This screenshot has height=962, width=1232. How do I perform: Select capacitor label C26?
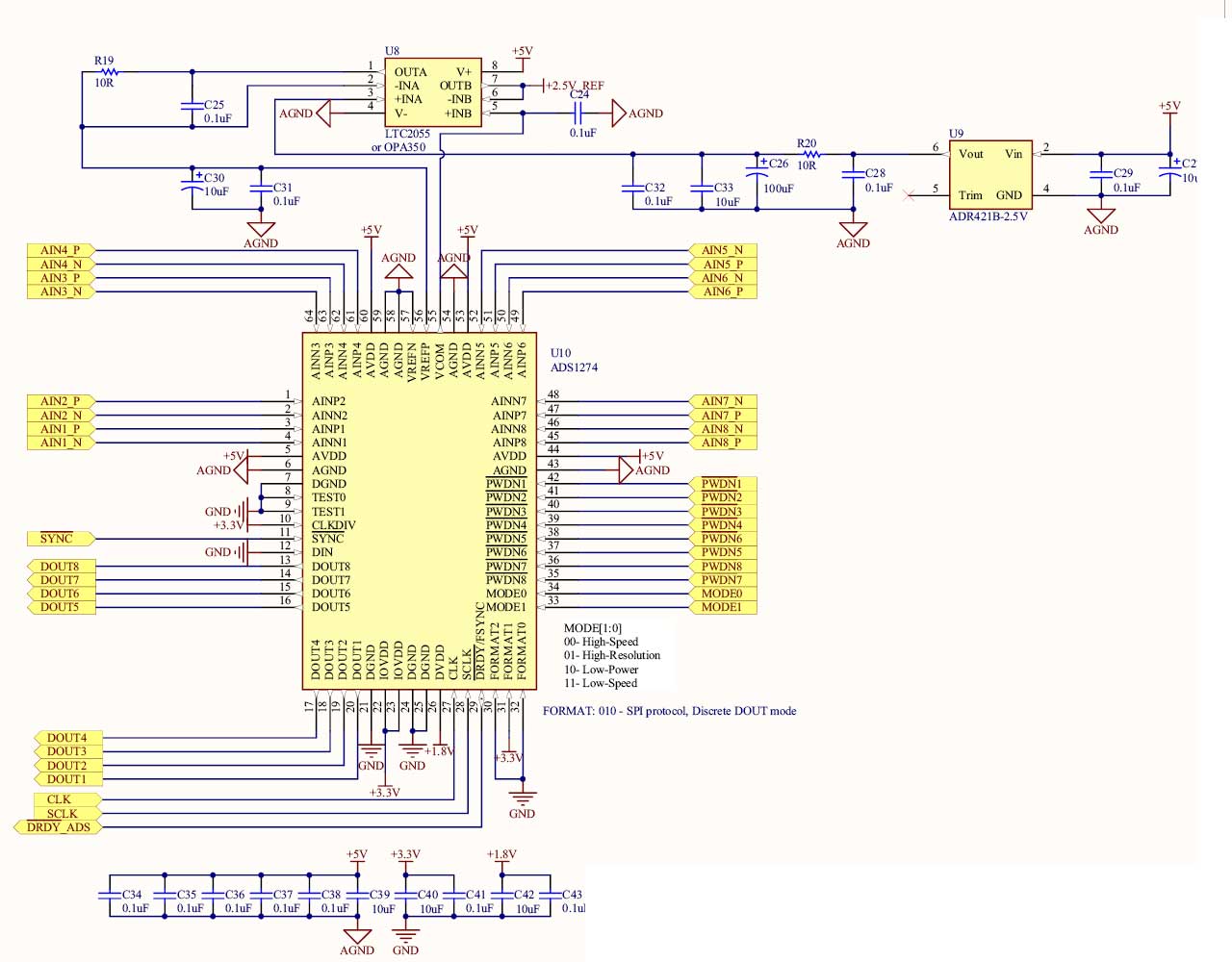(779, 164)
